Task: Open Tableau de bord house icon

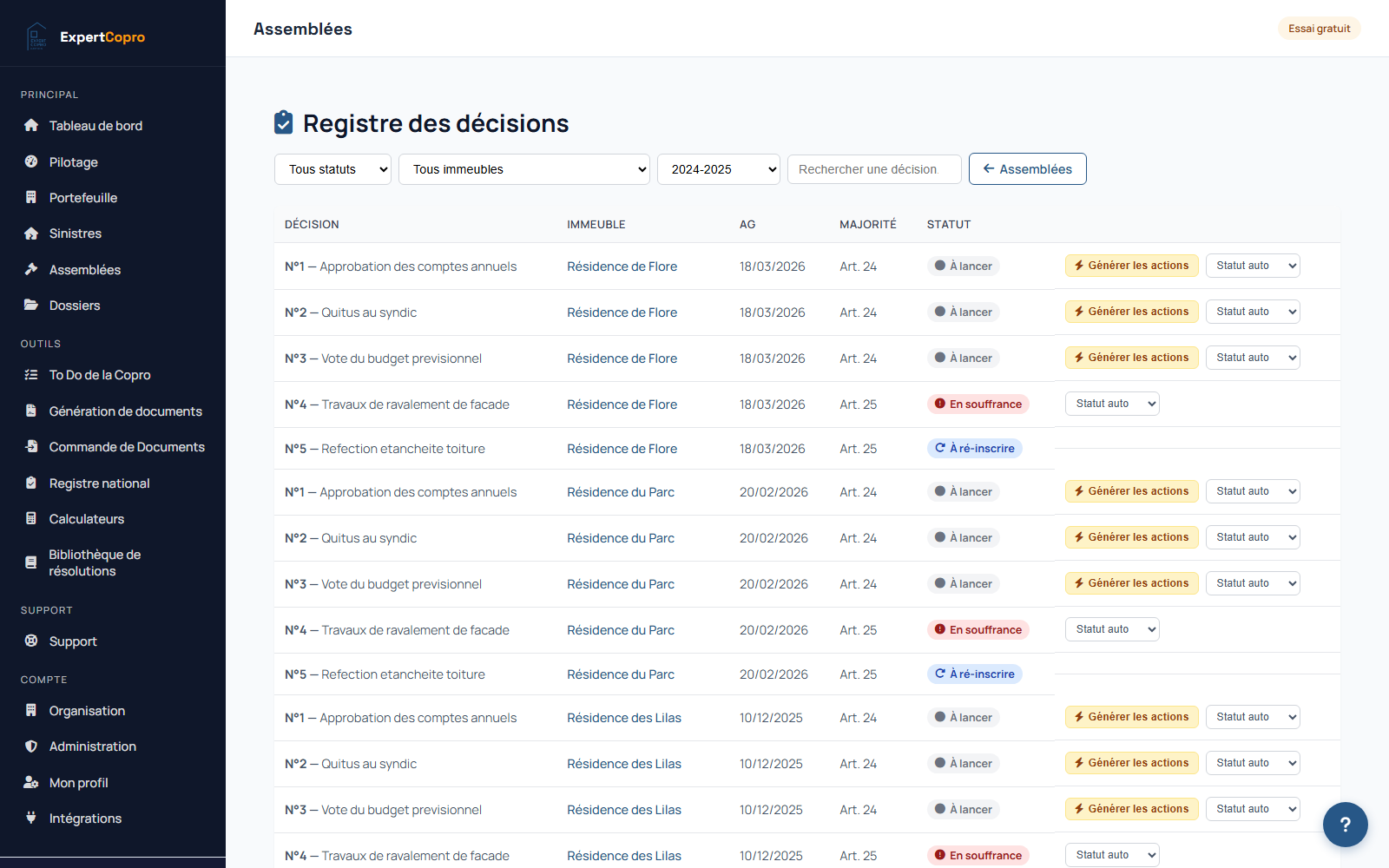Action: (31, 125)
